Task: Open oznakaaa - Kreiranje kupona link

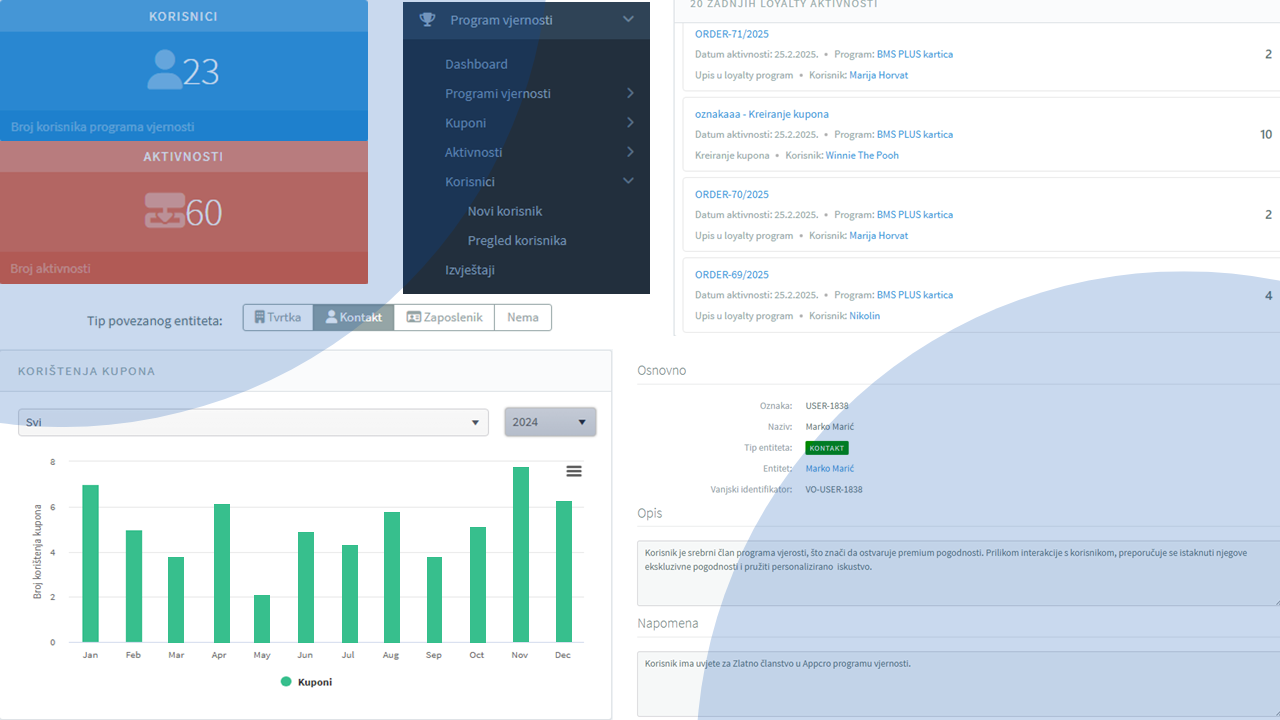Action: point(762,114)
